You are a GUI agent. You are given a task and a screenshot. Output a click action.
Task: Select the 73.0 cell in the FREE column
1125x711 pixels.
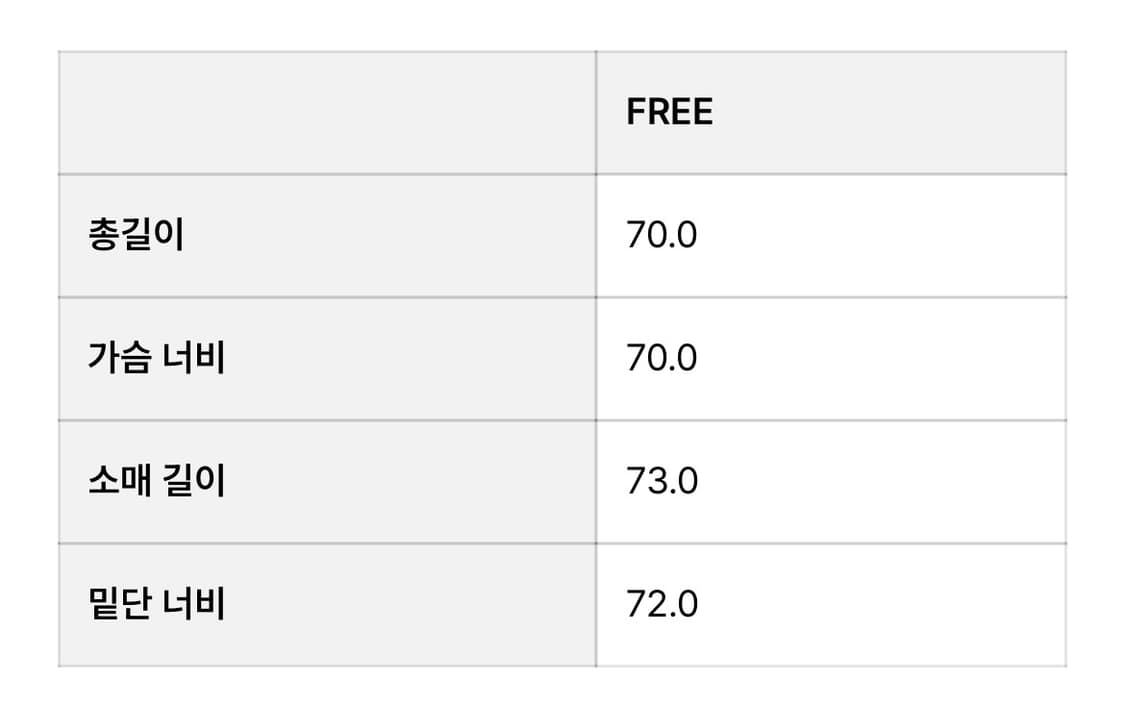pyautogui.click(x=830, y=482)
